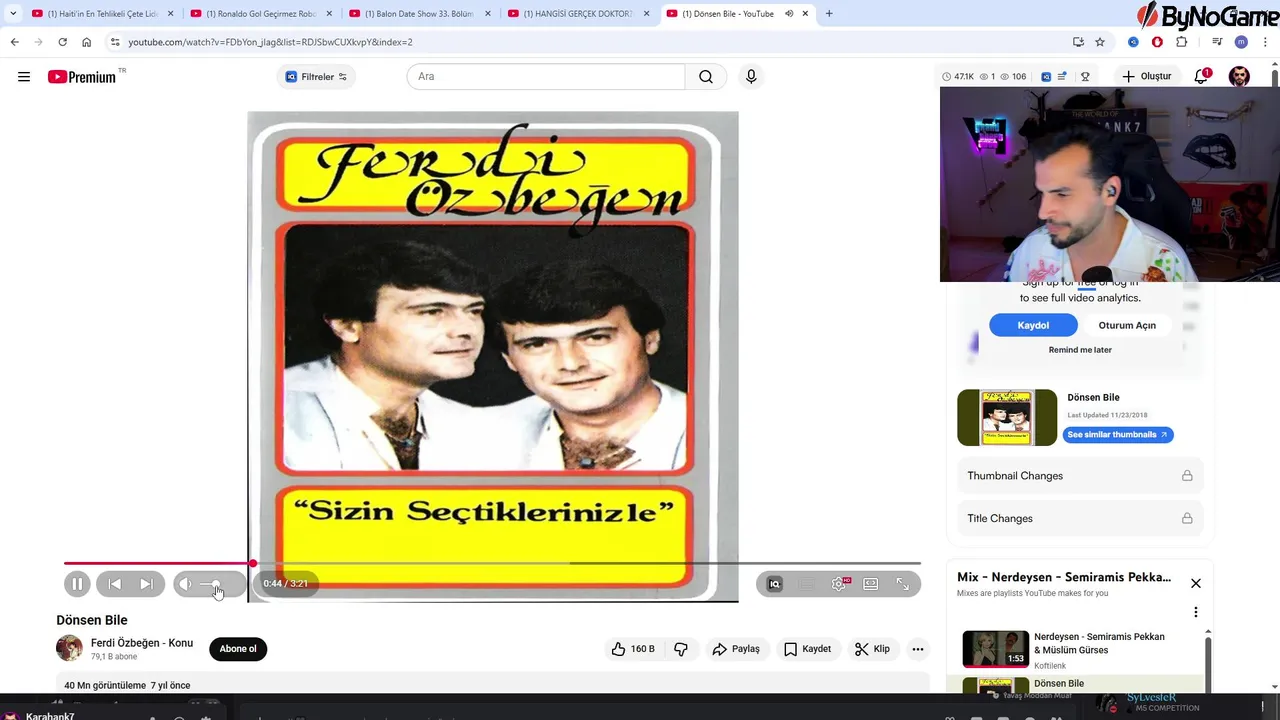Image resolution: width=1280 pixels, height=720 pixels.
Task: Close the Mix playlist panel
Action: click(1195, 583)
